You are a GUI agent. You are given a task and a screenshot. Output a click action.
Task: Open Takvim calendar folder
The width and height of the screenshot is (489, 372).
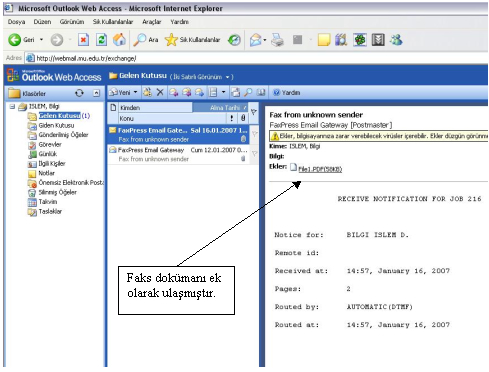[x=48, y=202]
